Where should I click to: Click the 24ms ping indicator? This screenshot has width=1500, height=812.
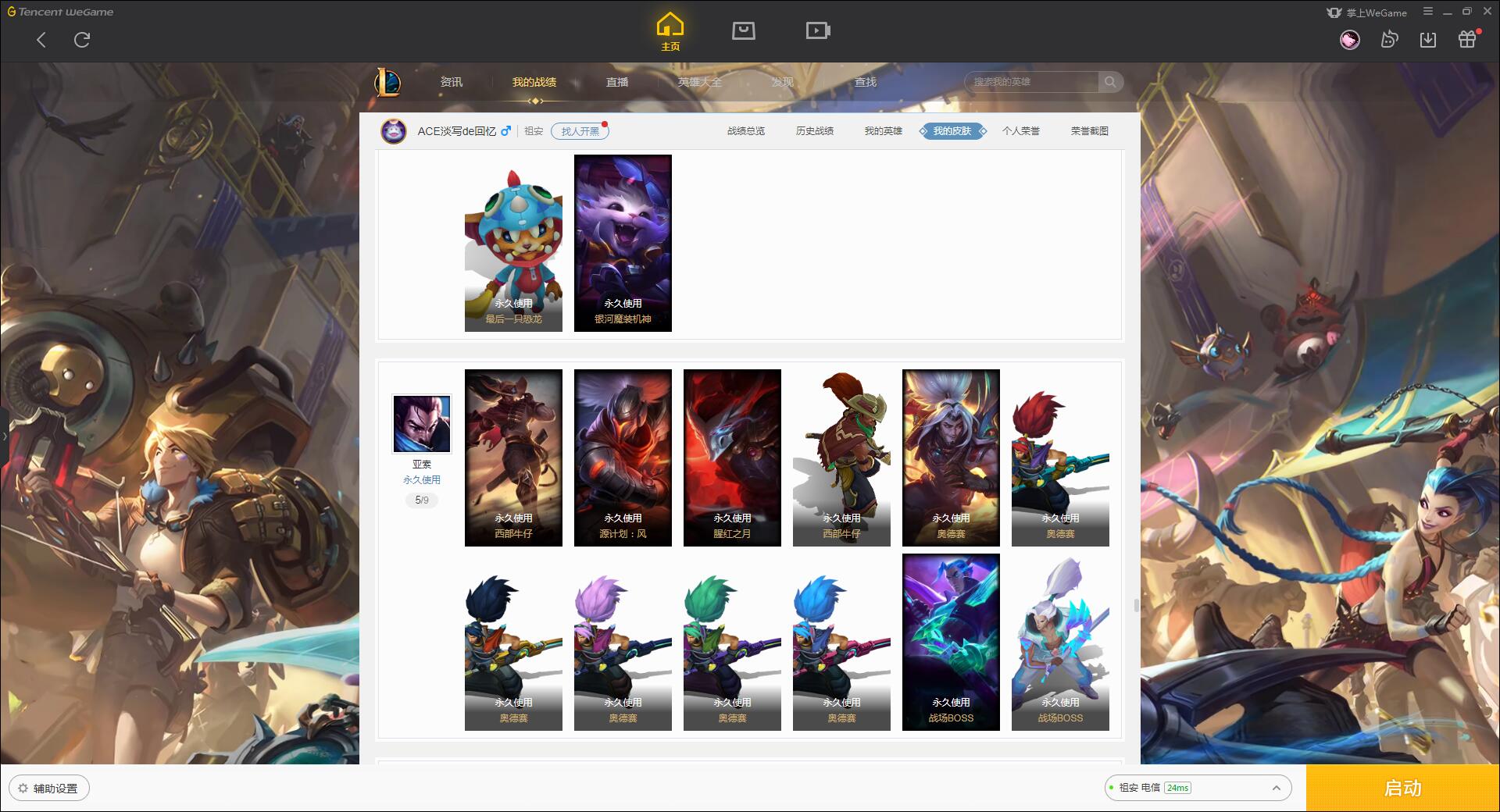coord(1177,788)
